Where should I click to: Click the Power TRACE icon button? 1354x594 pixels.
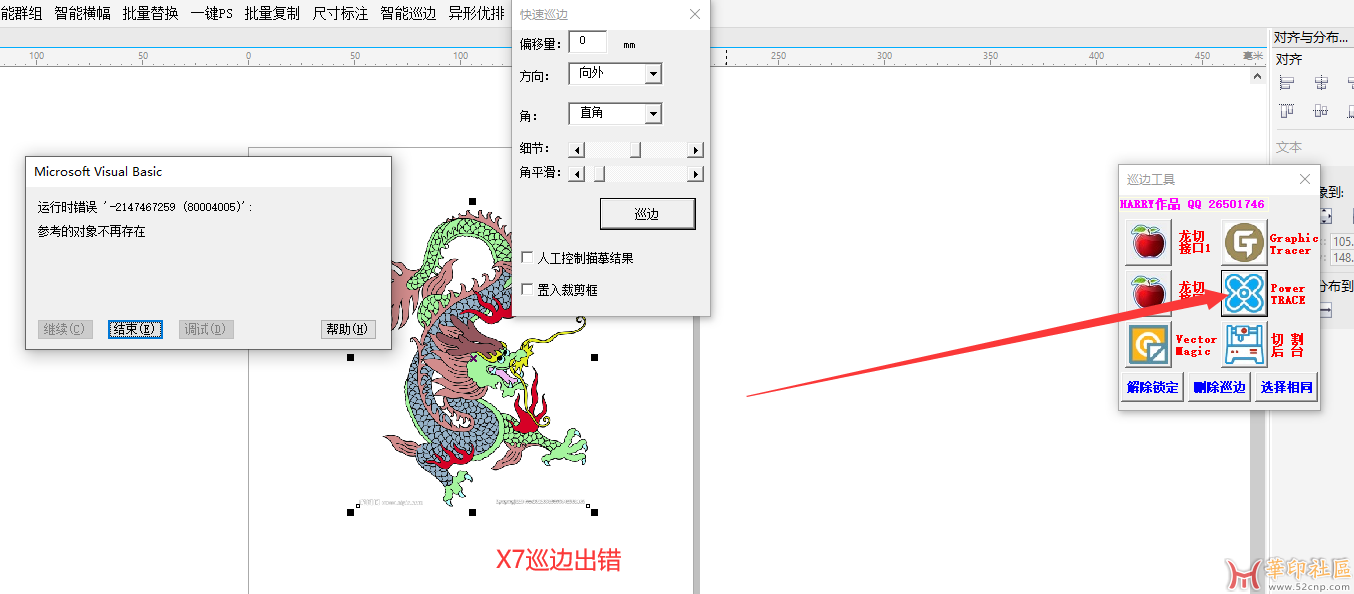[x=1244, y=293]
